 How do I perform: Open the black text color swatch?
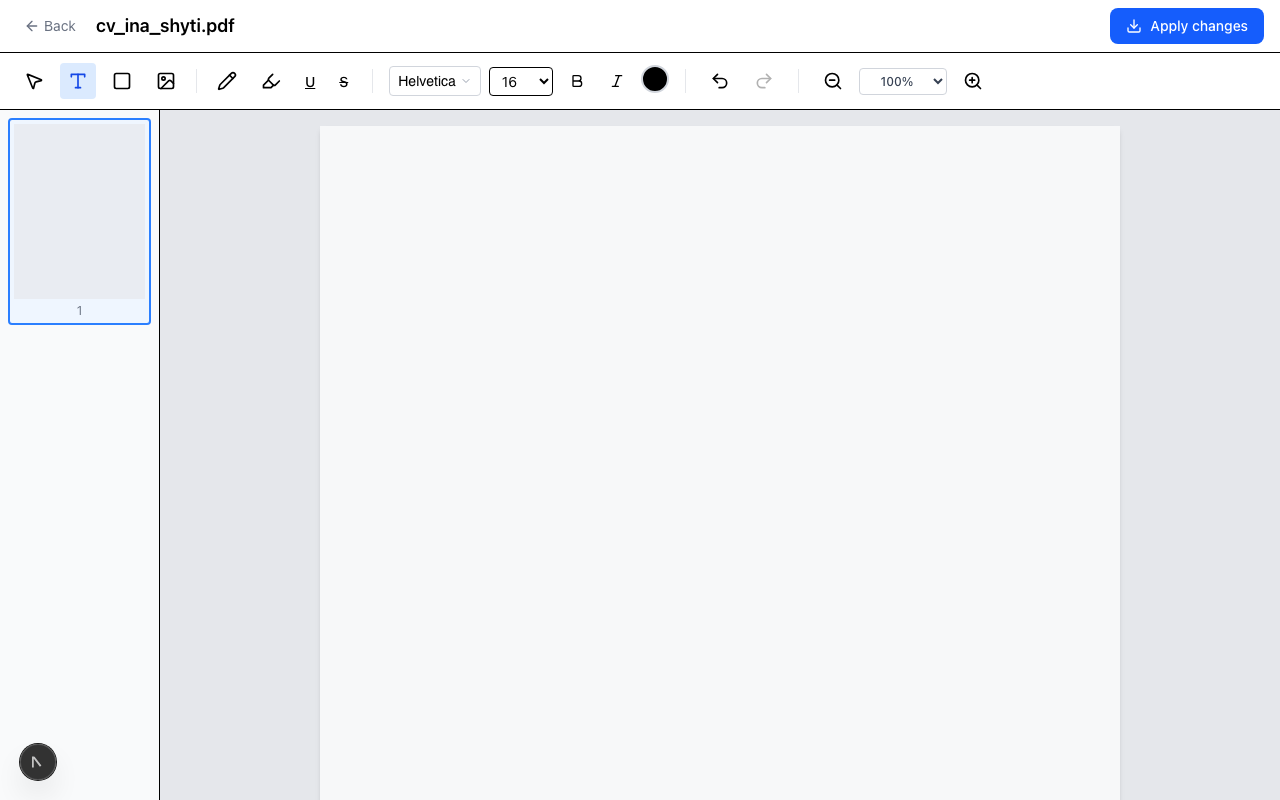point(655,80)
